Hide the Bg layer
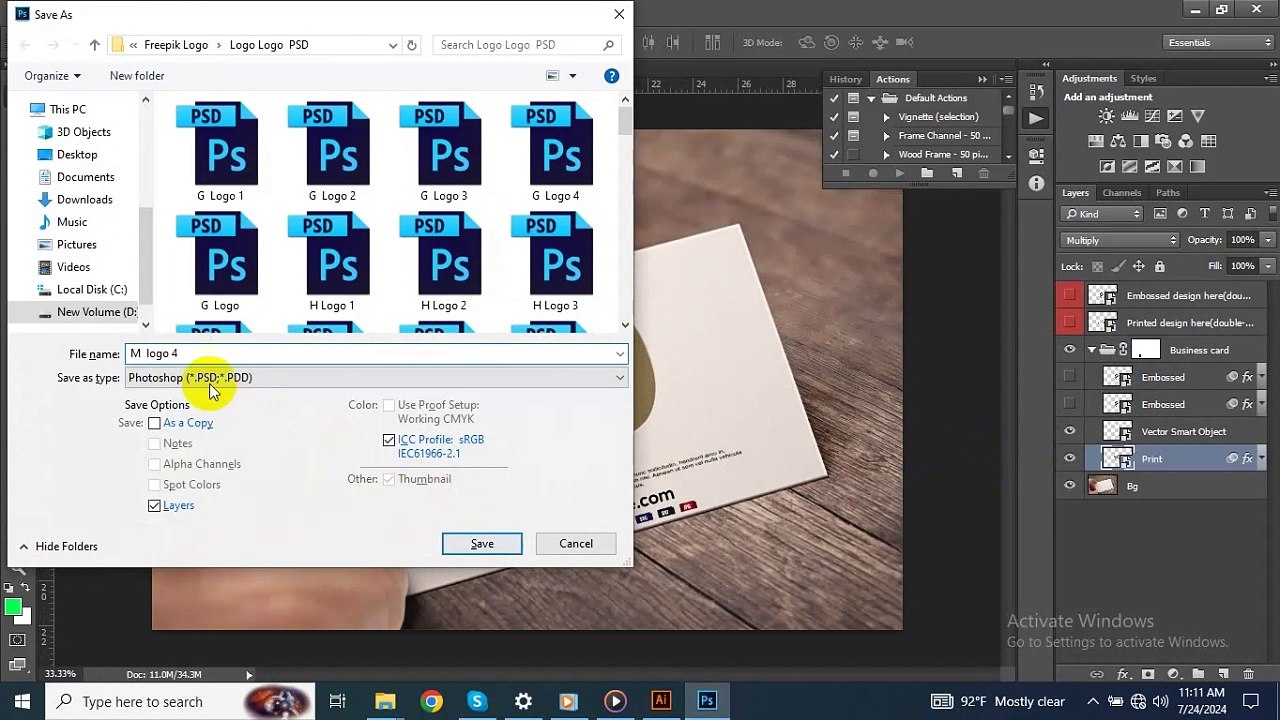Screen dimensions: 1280x720 pyautogui.click(x=1070, y=486)
